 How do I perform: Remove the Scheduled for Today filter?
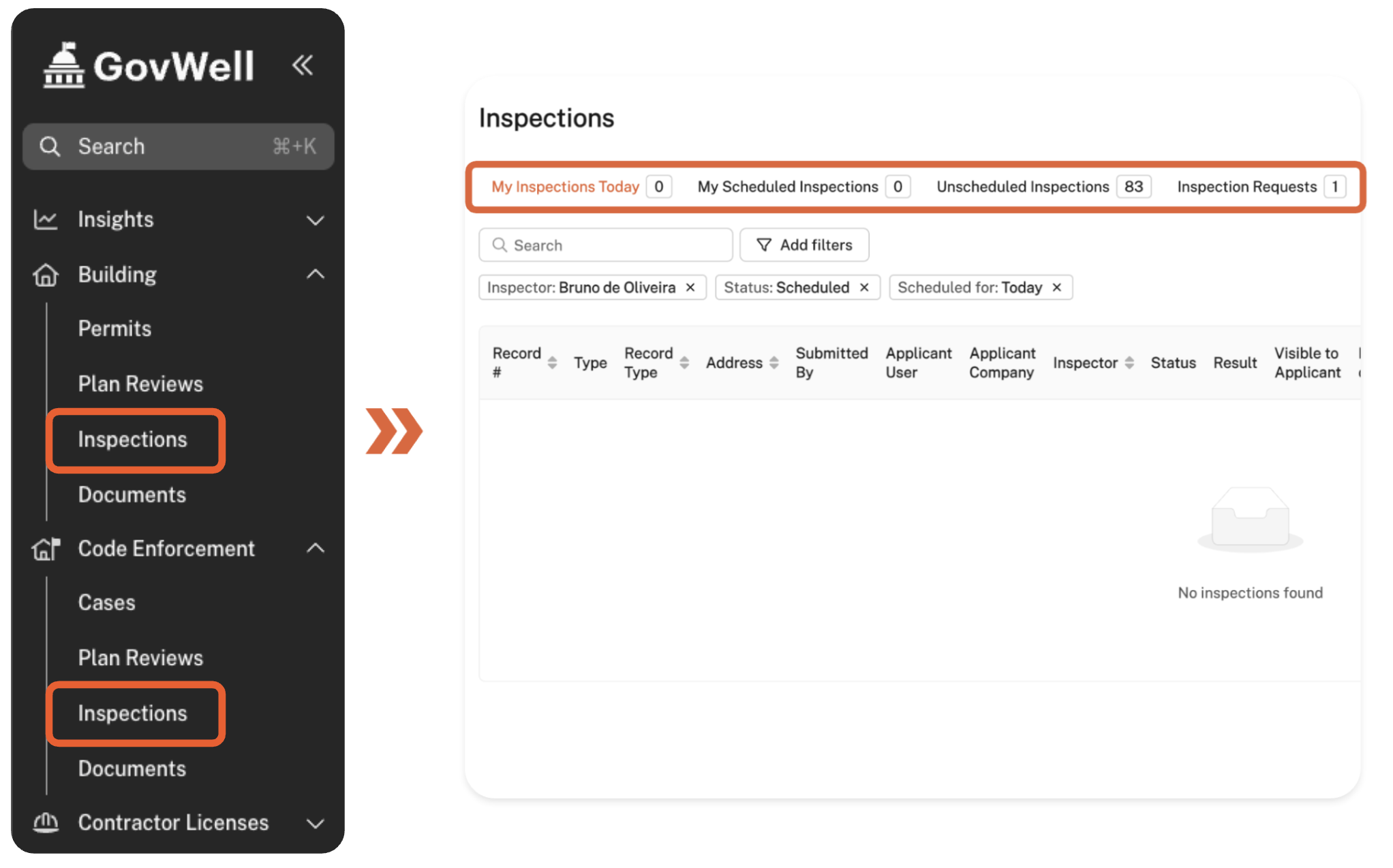[x=1057, y=288]
